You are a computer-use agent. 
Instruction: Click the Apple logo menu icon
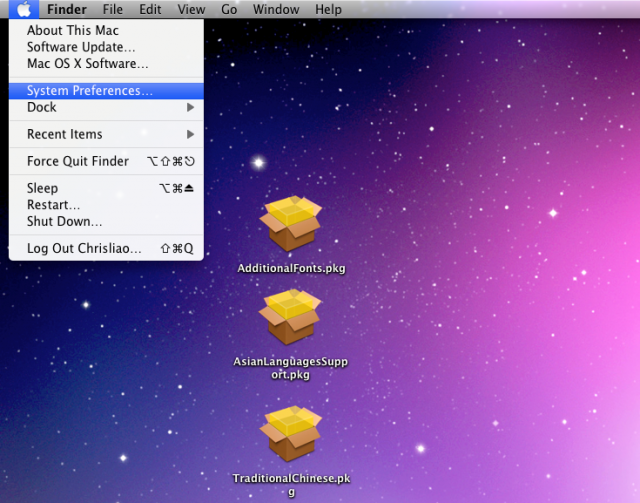24,9
